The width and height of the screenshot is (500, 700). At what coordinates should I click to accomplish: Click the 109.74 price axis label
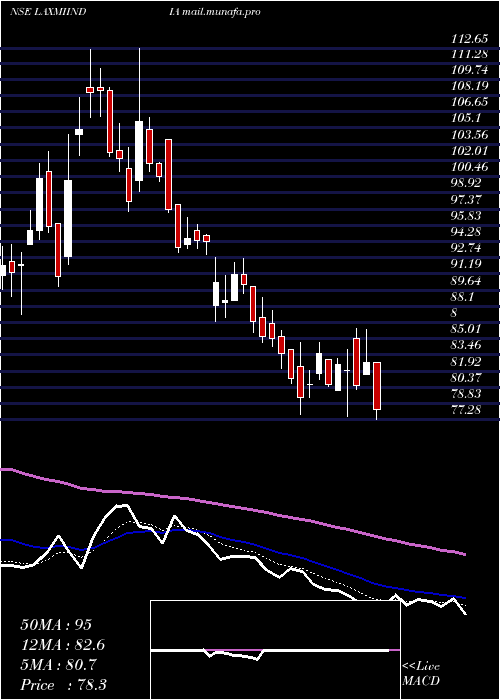tap(470, 70)
